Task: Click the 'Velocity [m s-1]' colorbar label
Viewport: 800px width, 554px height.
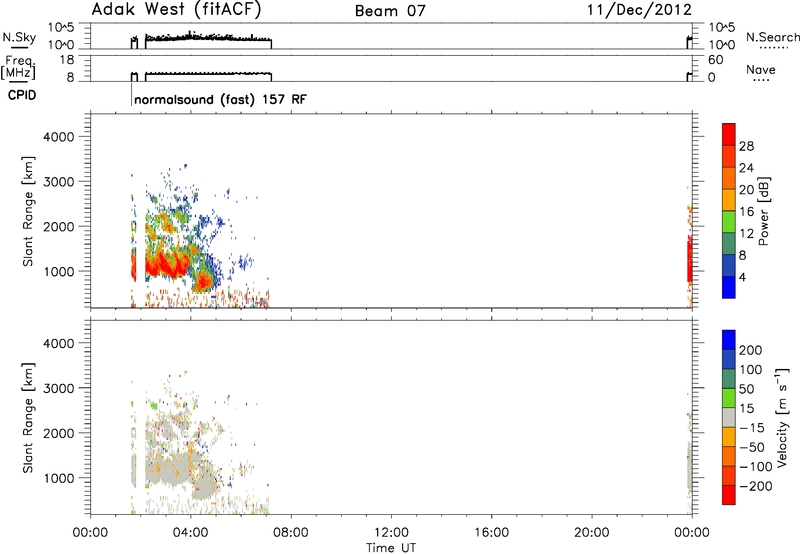Action: [x=781, y=417]
